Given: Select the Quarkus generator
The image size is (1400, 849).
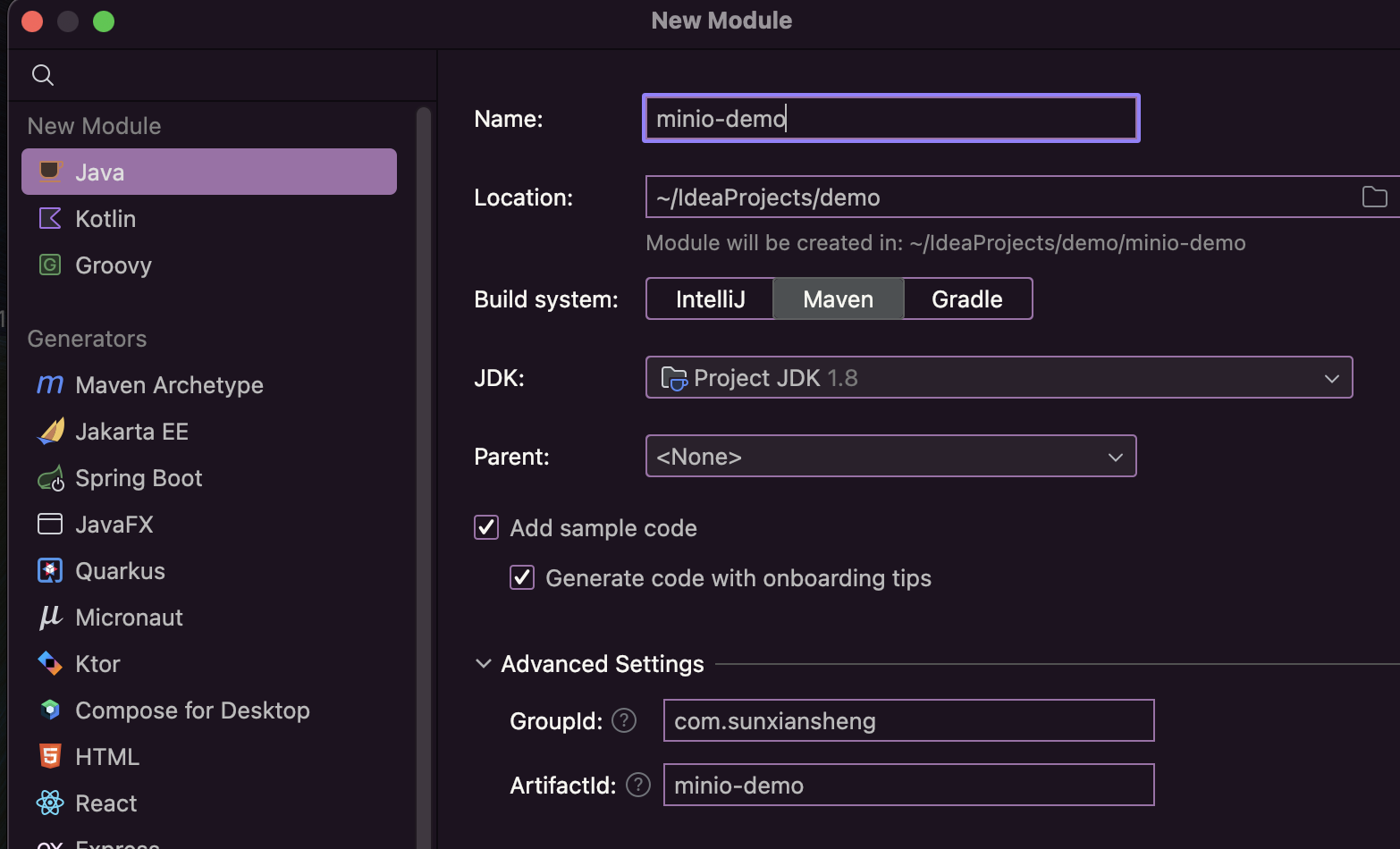Looking at the screenshot, I should pyautogui.click(x=209, y=570).
